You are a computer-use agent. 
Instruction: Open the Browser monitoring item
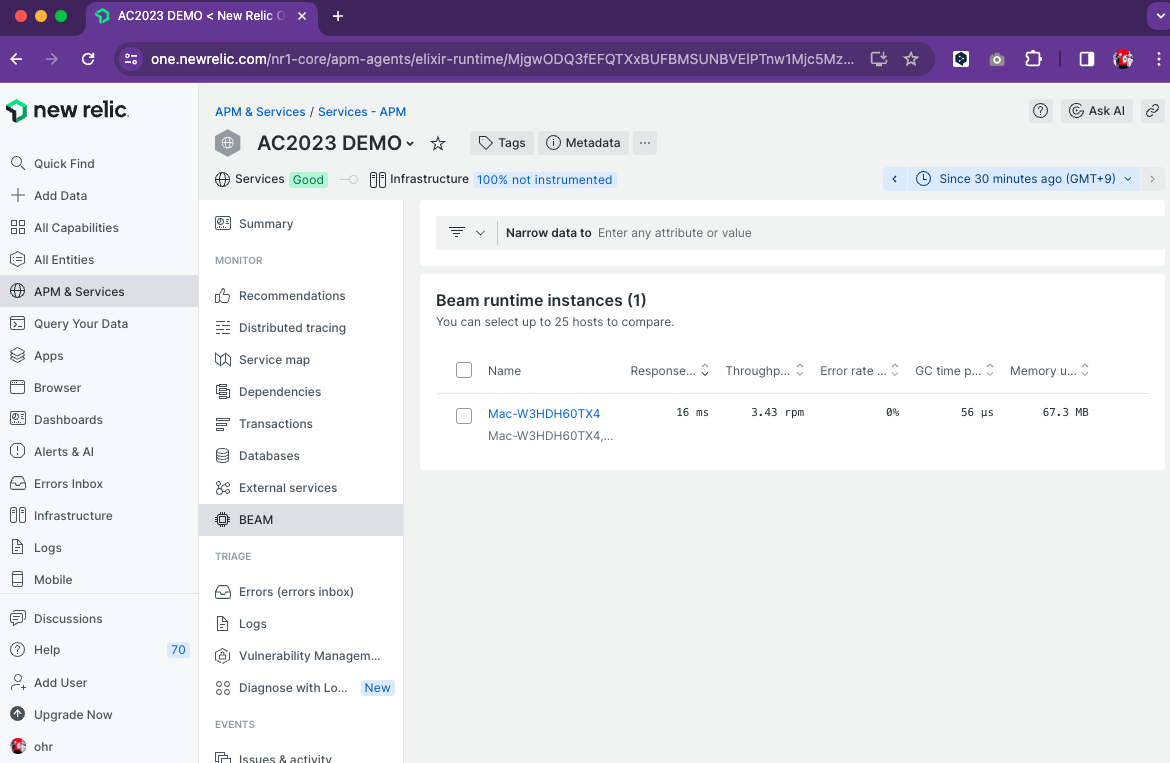(46, 388)
